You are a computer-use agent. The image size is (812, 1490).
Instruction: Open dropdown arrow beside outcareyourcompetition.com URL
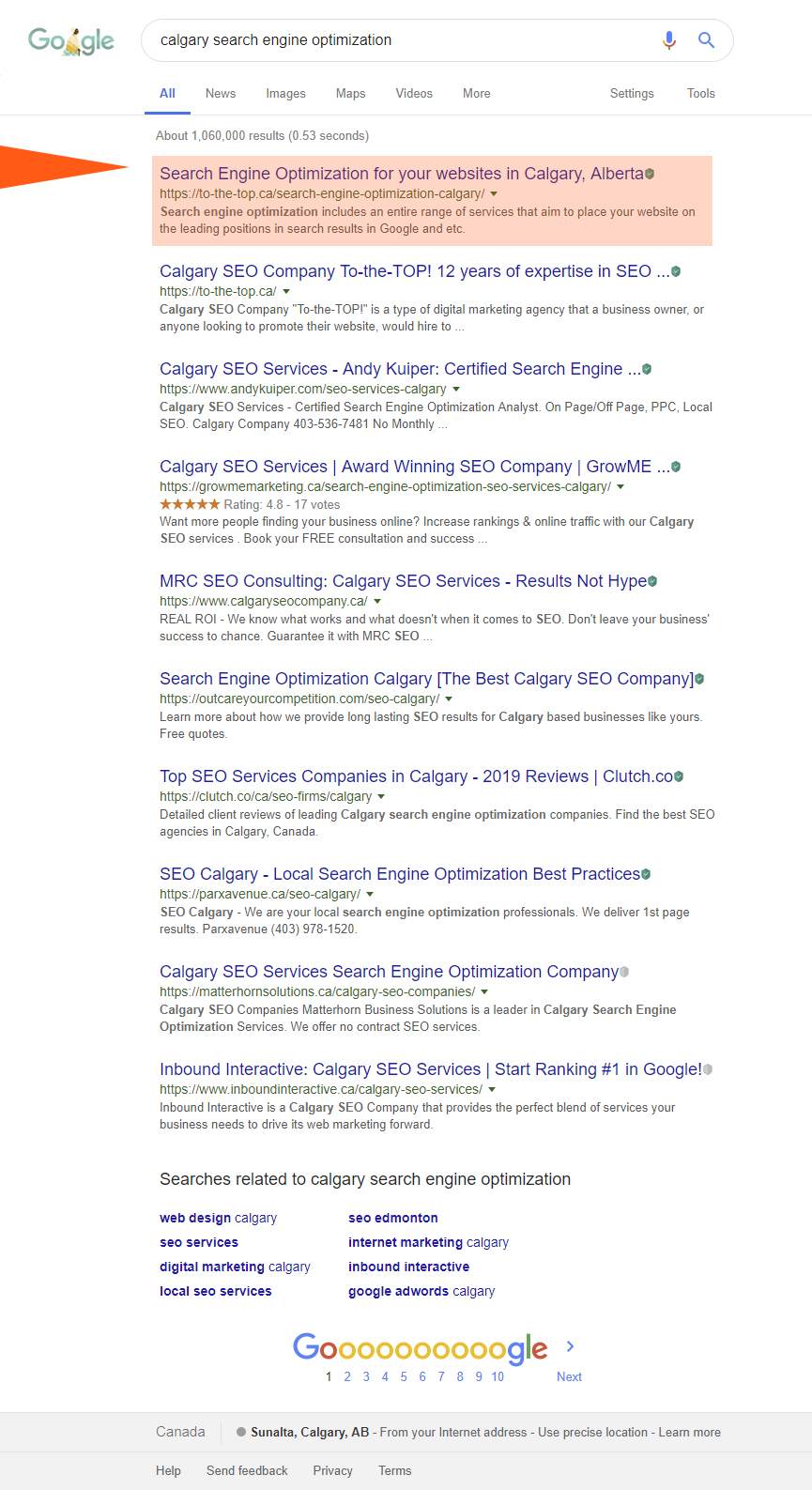click(x=449, y=699)
